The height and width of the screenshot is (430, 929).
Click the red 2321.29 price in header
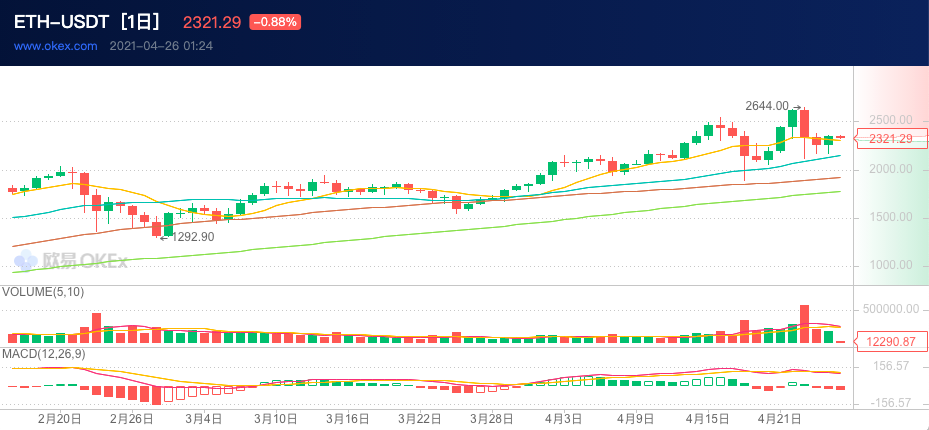(212, 22)
